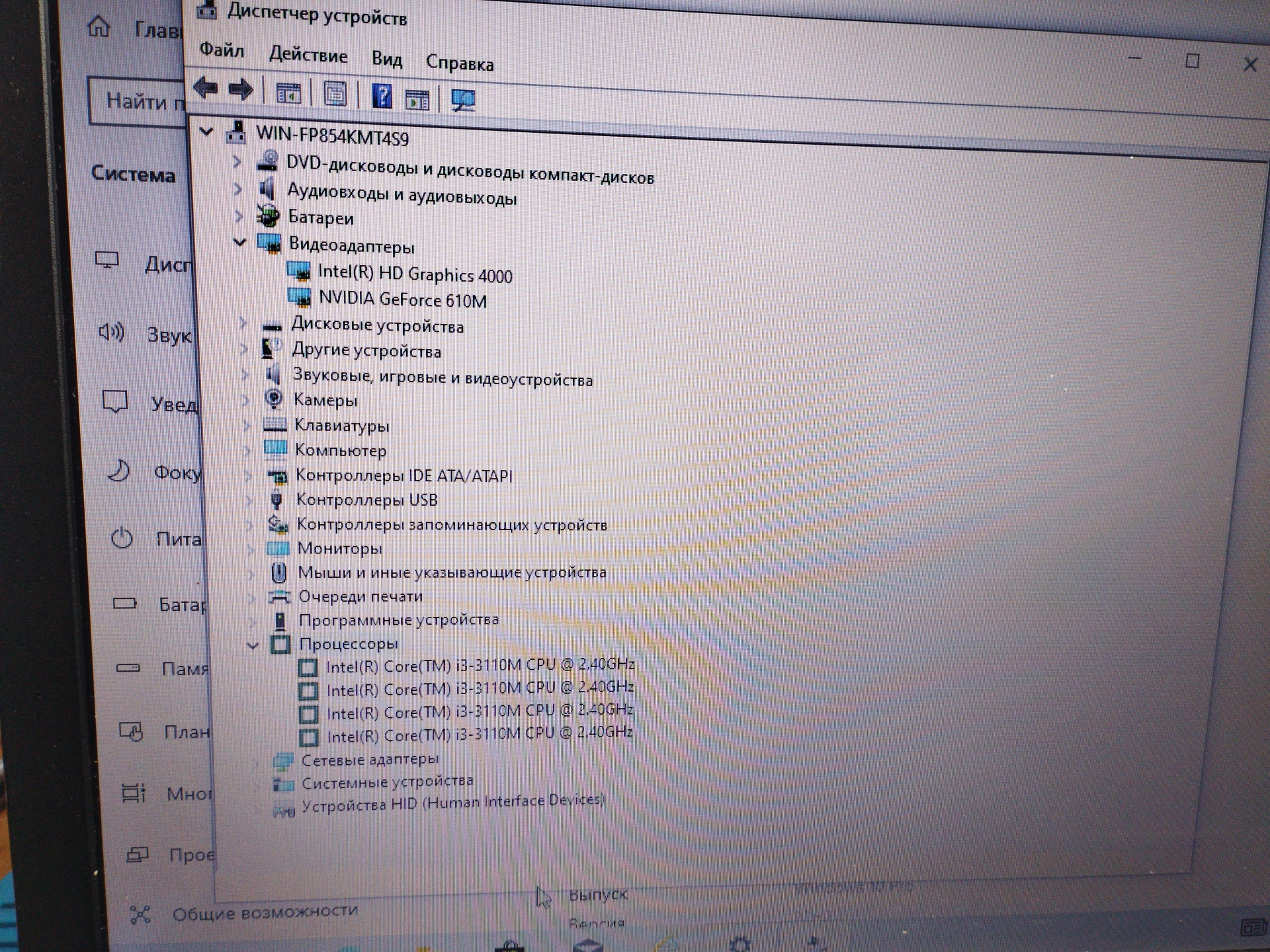Click the Back arrow toolbar icon

tap(206, 87)
